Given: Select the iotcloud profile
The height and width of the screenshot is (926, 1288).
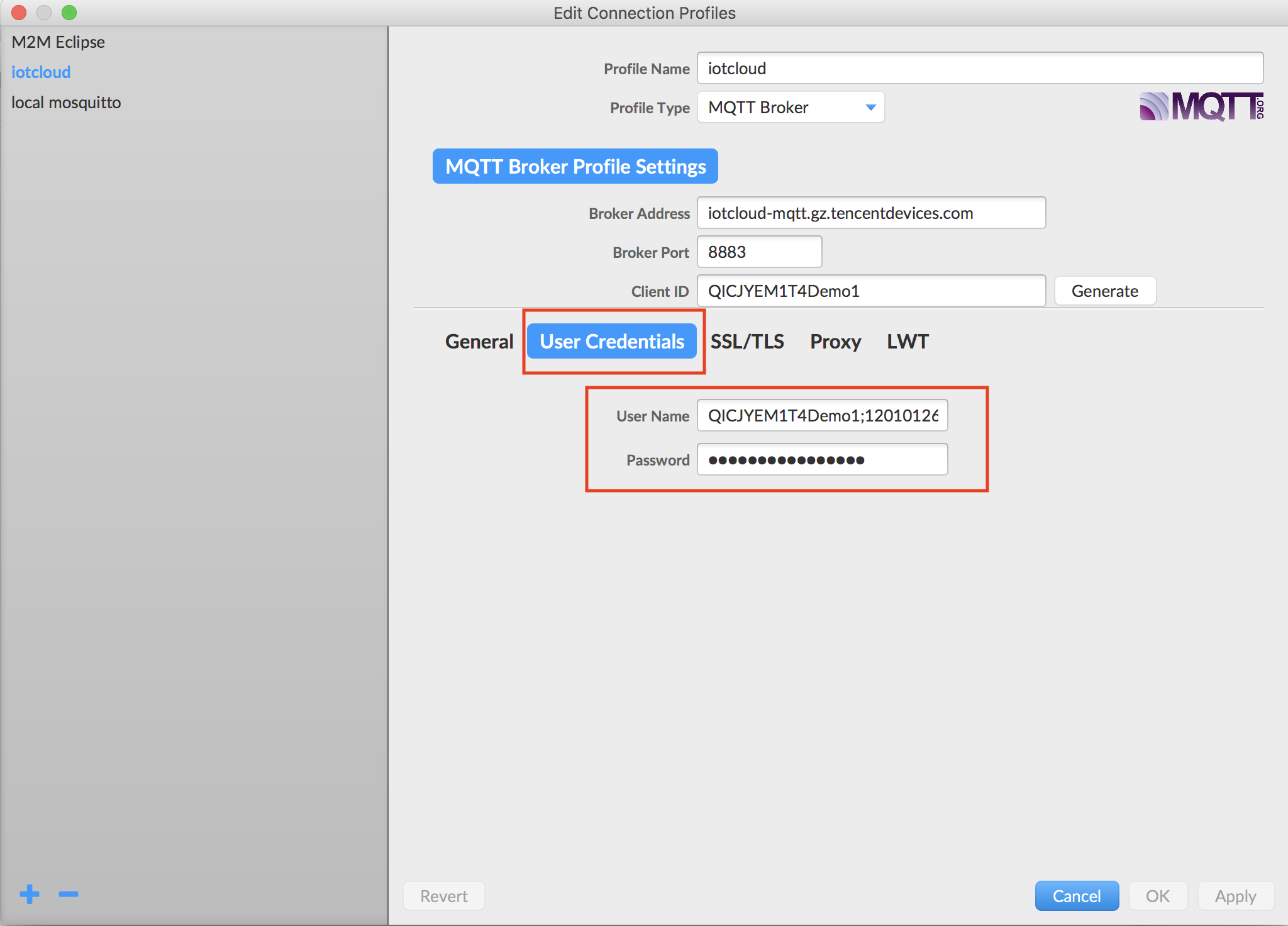Looking at the screenshot, I should [x=41, y=72].
